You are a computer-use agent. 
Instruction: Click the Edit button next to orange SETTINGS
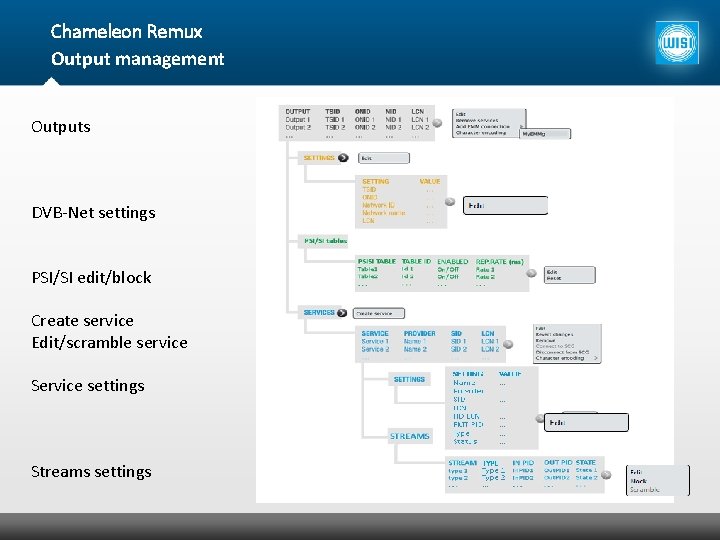(x=383, y=158)
